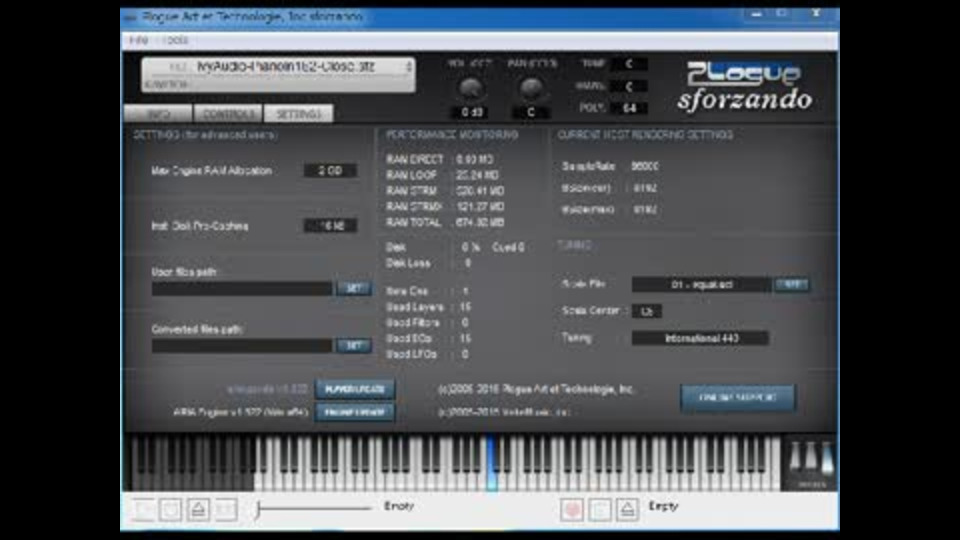Click the Polyphony value 64

click(x=629, y=108)
